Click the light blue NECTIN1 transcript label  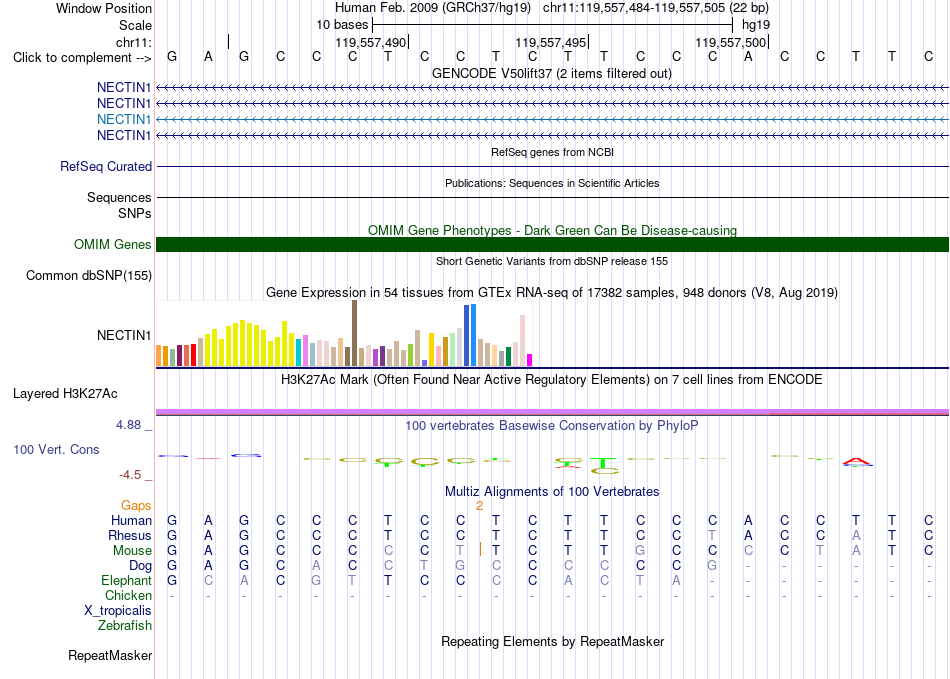[x=124, y=119]
